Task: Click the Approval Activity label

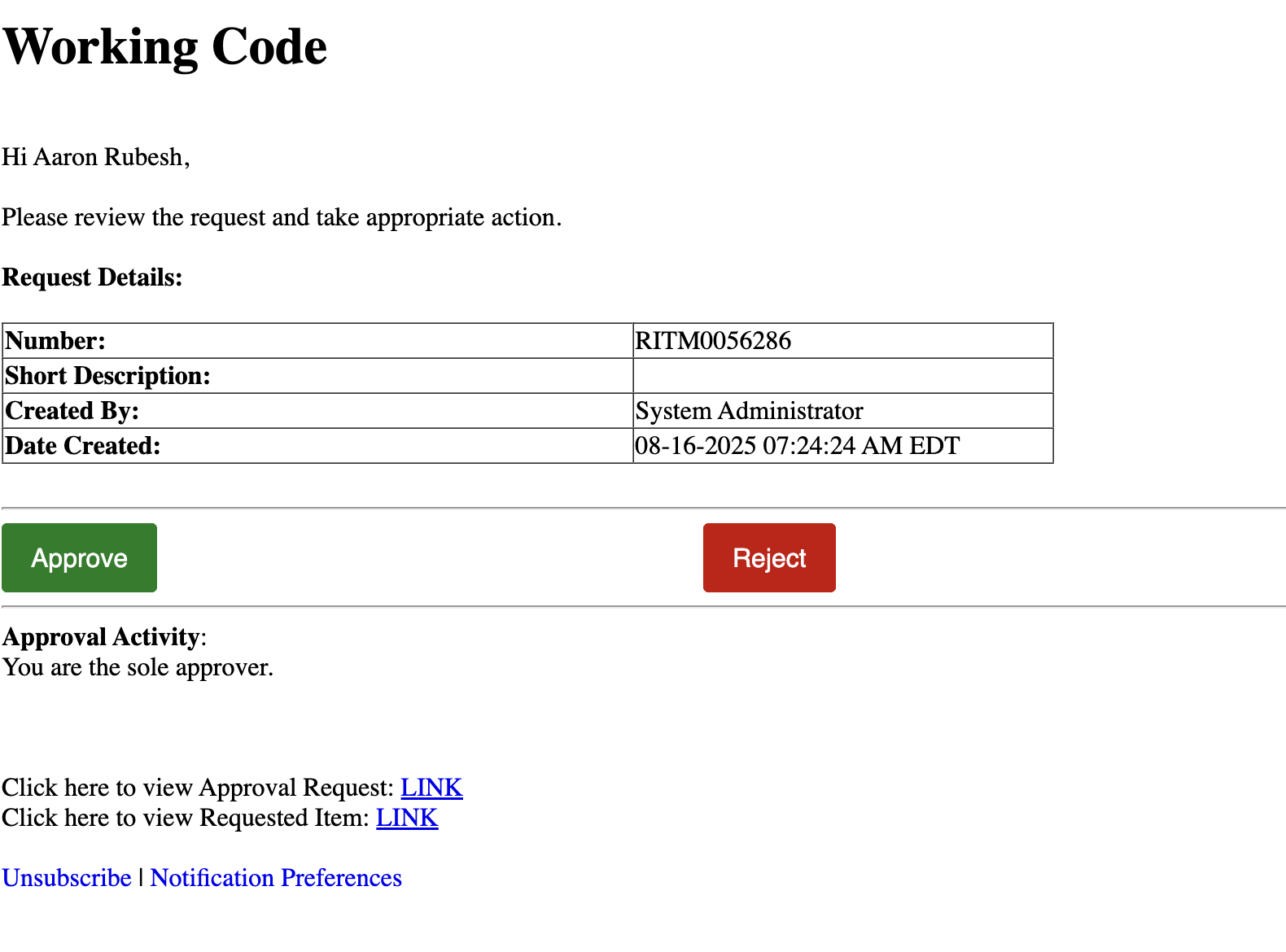Action: pyautogui.click(x=102, y=637)
